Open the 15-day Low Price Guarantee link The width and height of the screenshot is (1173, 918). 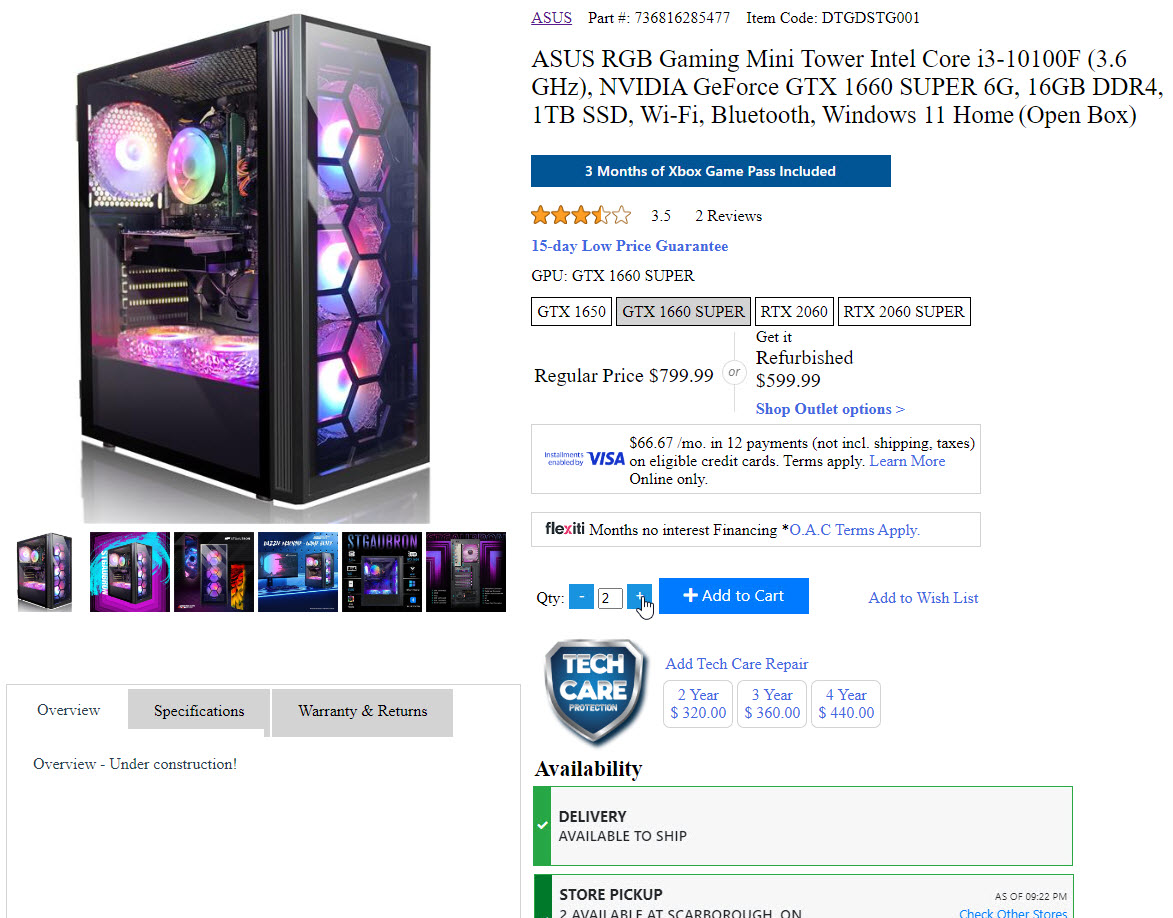click(629, 246)
